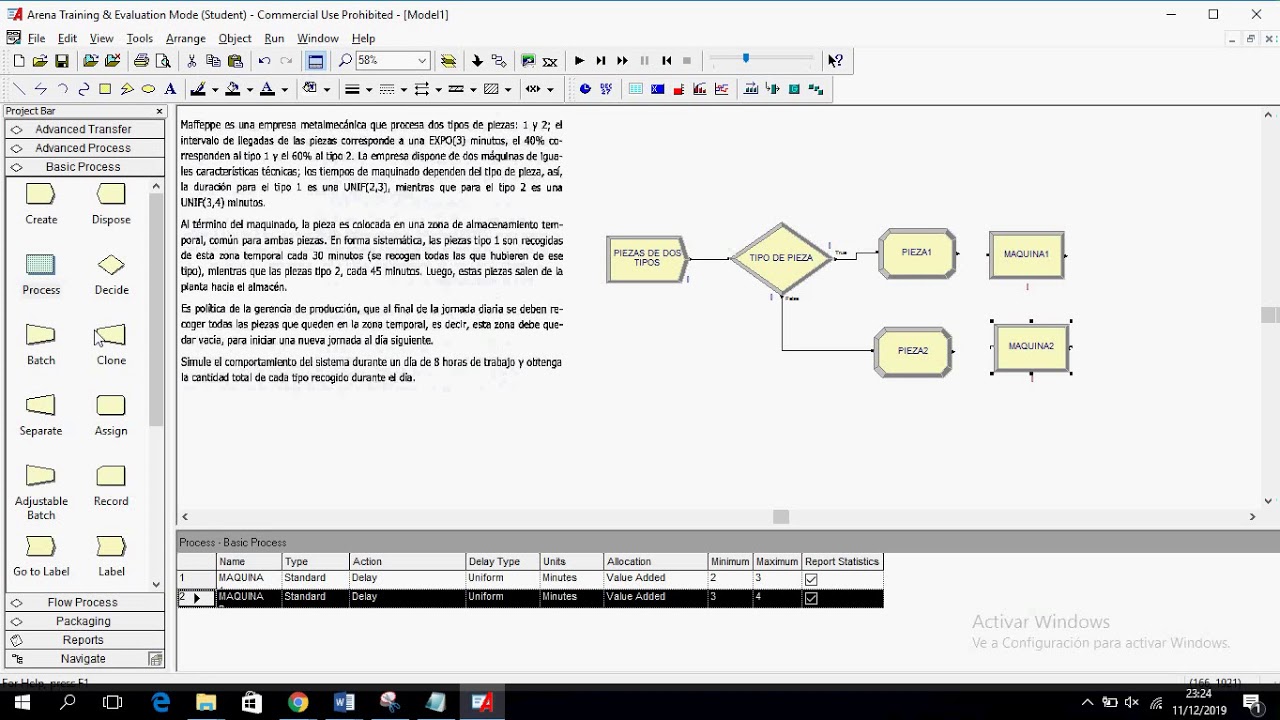Click the animation speed slider handle

pyautogui.click(x=745, y=60)
